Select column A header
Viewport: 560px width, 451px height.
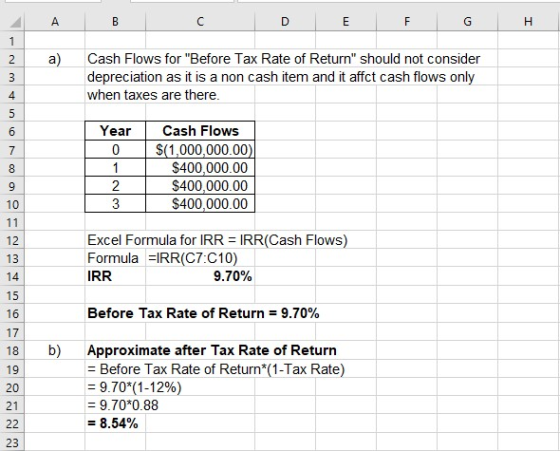coord(55,22)
